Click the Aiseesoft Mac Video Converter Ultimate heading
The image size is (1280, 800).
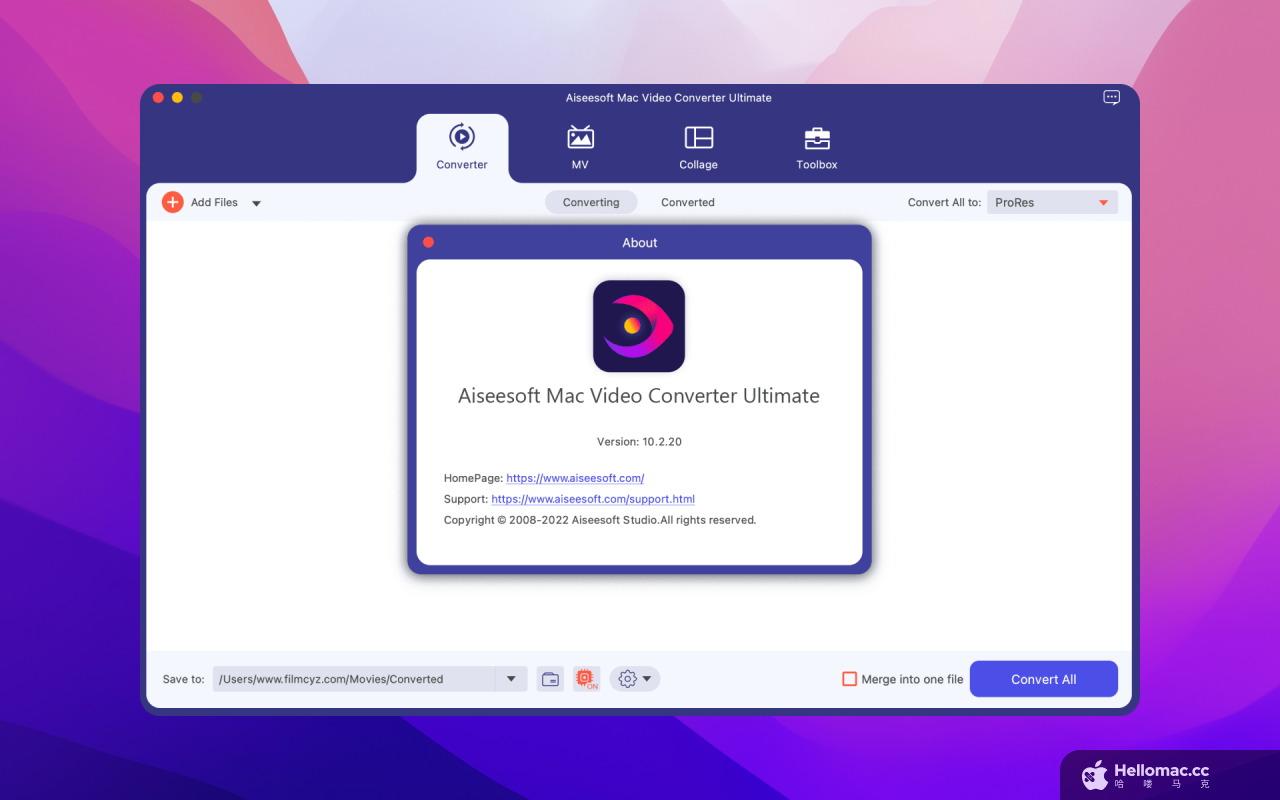(x=639, y=396)
